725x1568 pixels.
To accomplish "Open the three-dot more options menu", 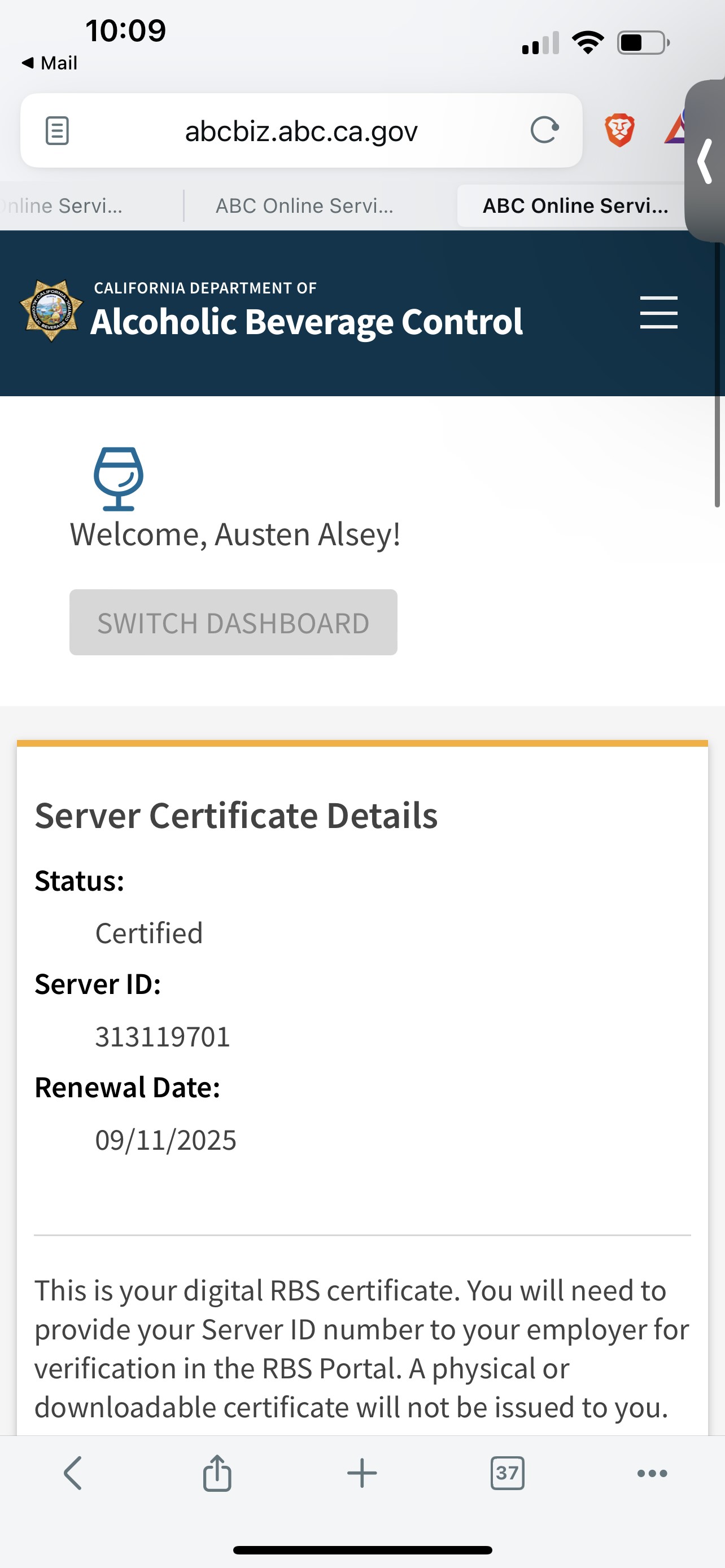I will 652,1473.
